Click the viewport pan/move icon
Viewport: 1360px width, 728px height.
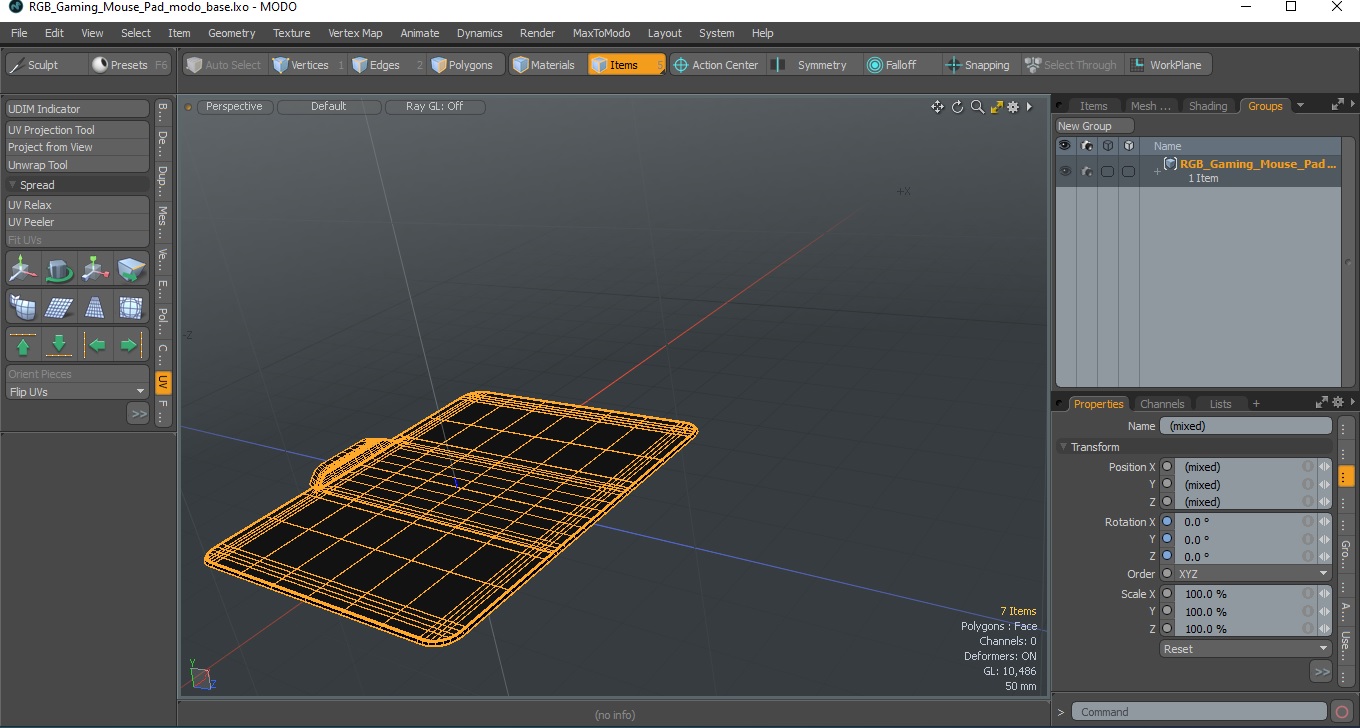coord(937,107)
